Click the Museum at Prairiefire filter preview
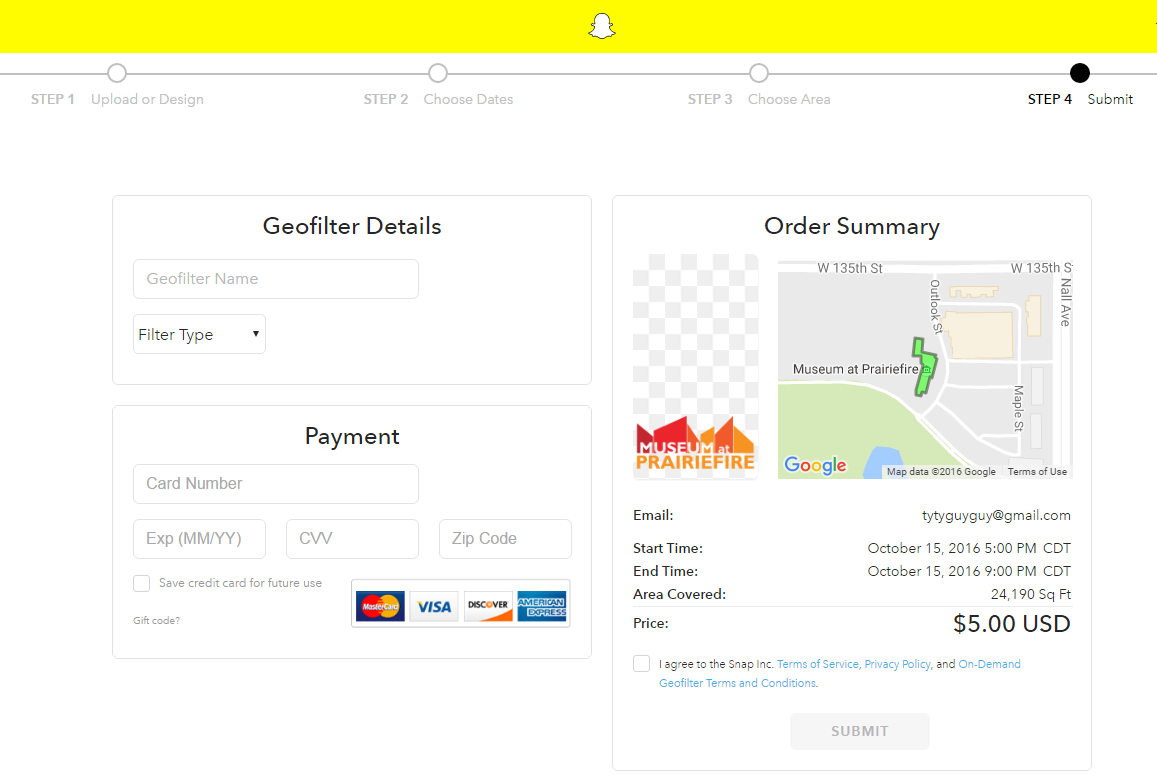Viewport: 1157px width, 783px height. point(695,366)
